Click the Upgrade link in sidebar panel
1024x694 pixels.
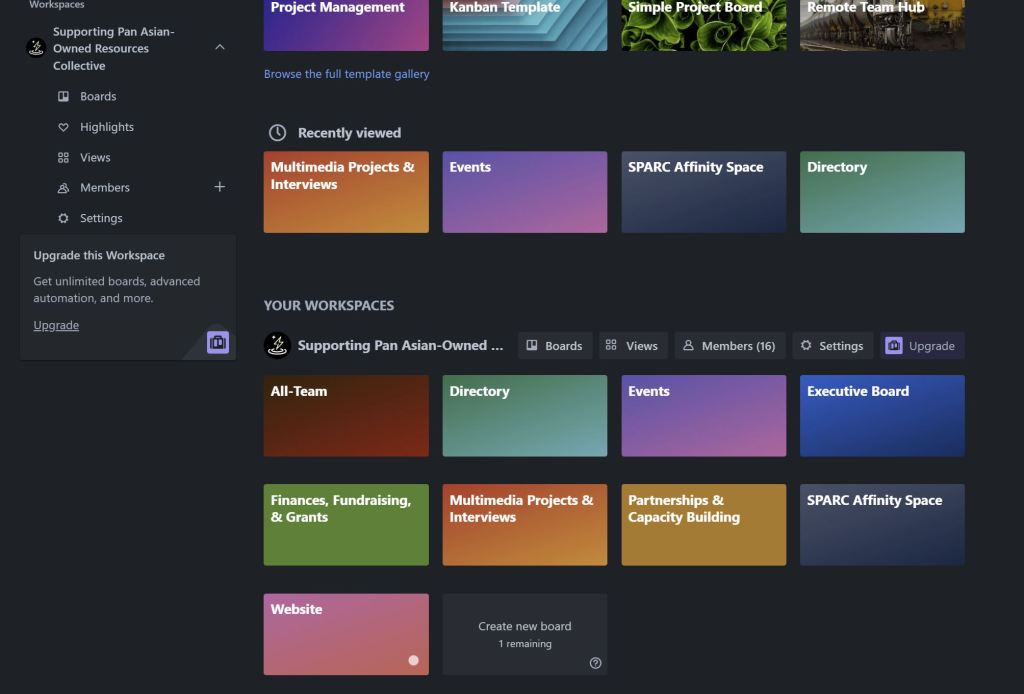click(56, 325)
